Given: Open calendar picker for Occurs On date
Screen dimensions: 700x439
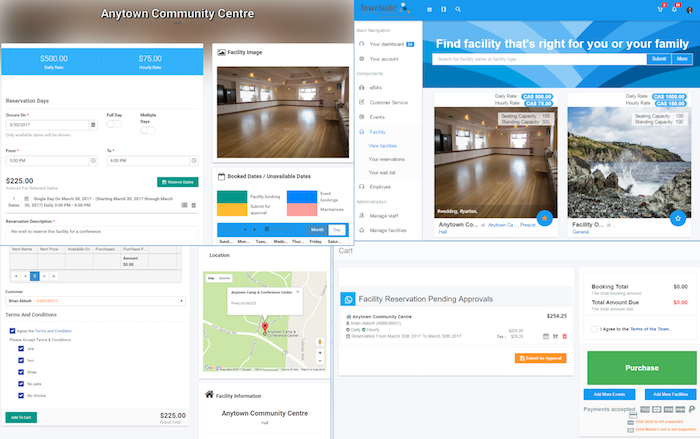Looking at the screenshot, I should [x=93, y=125].
